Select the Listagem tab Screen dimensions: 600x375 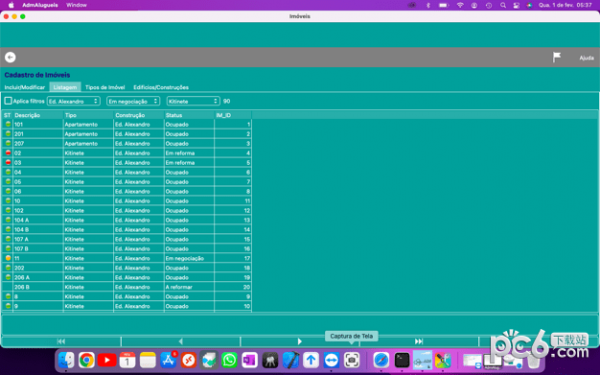pos(65,87)
